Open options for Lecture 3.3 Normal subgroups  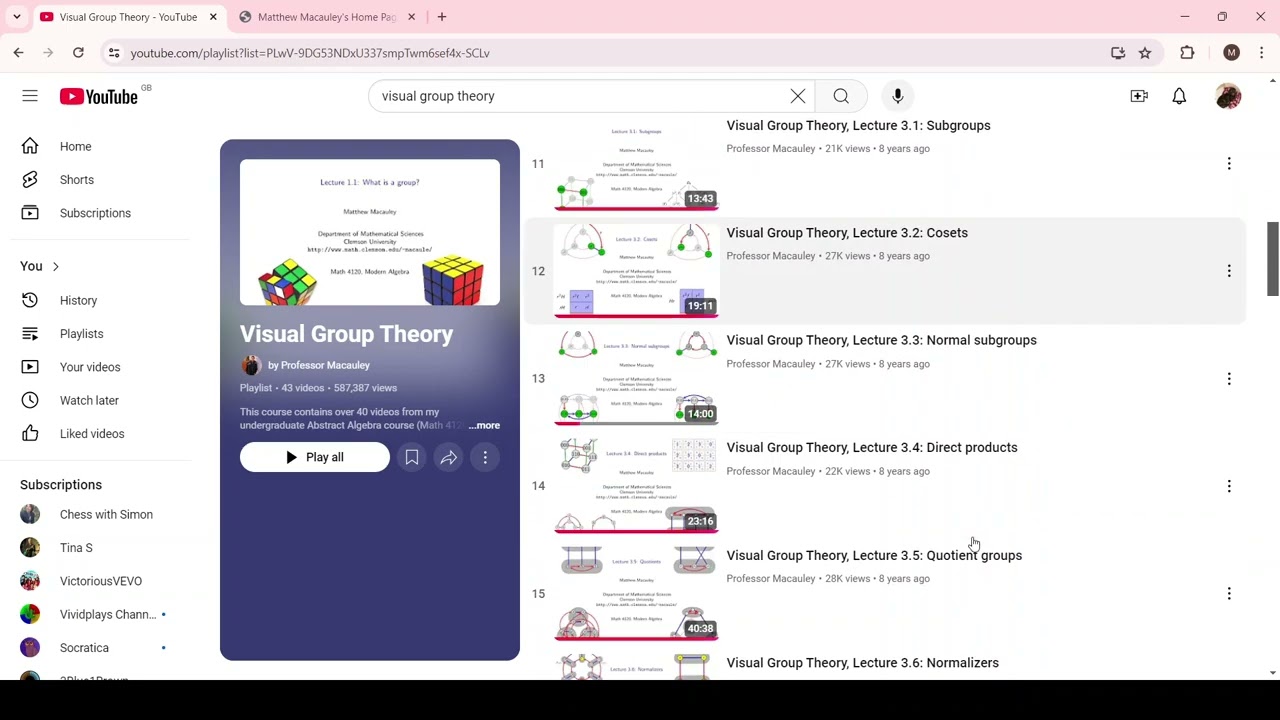tap(1229, 378)
